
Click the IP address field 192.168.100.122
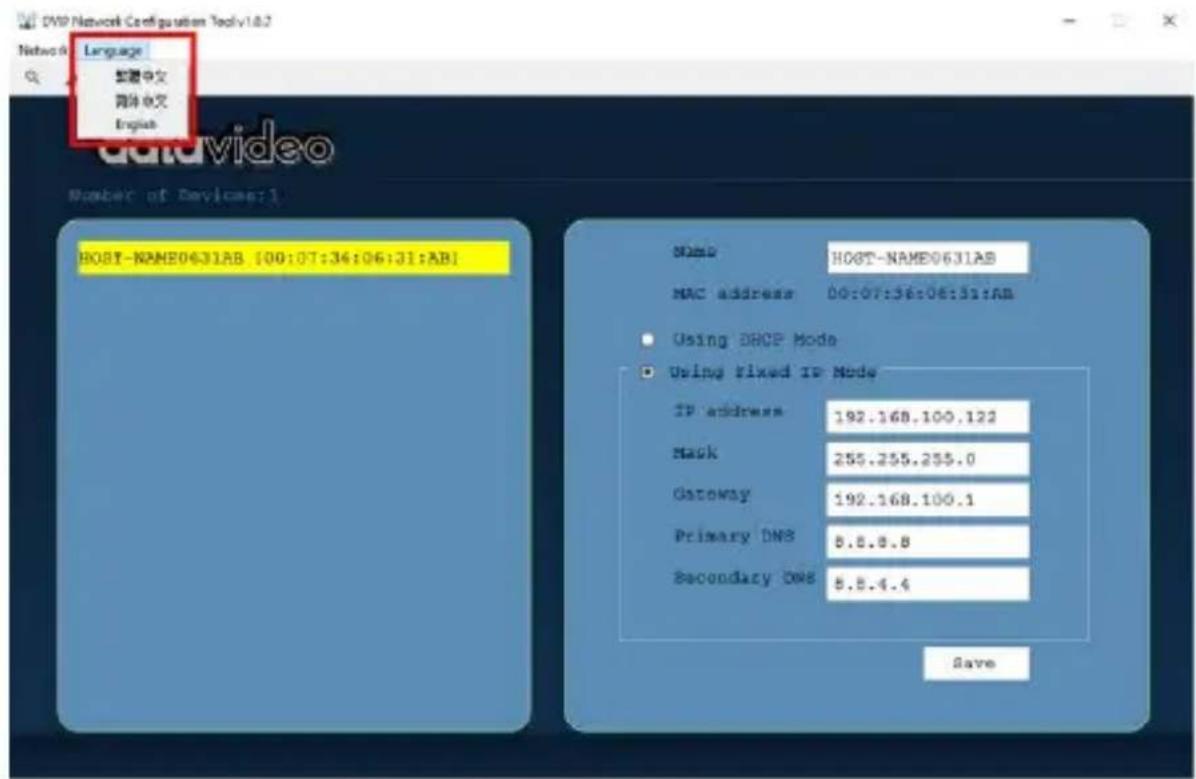pos(928,417)
